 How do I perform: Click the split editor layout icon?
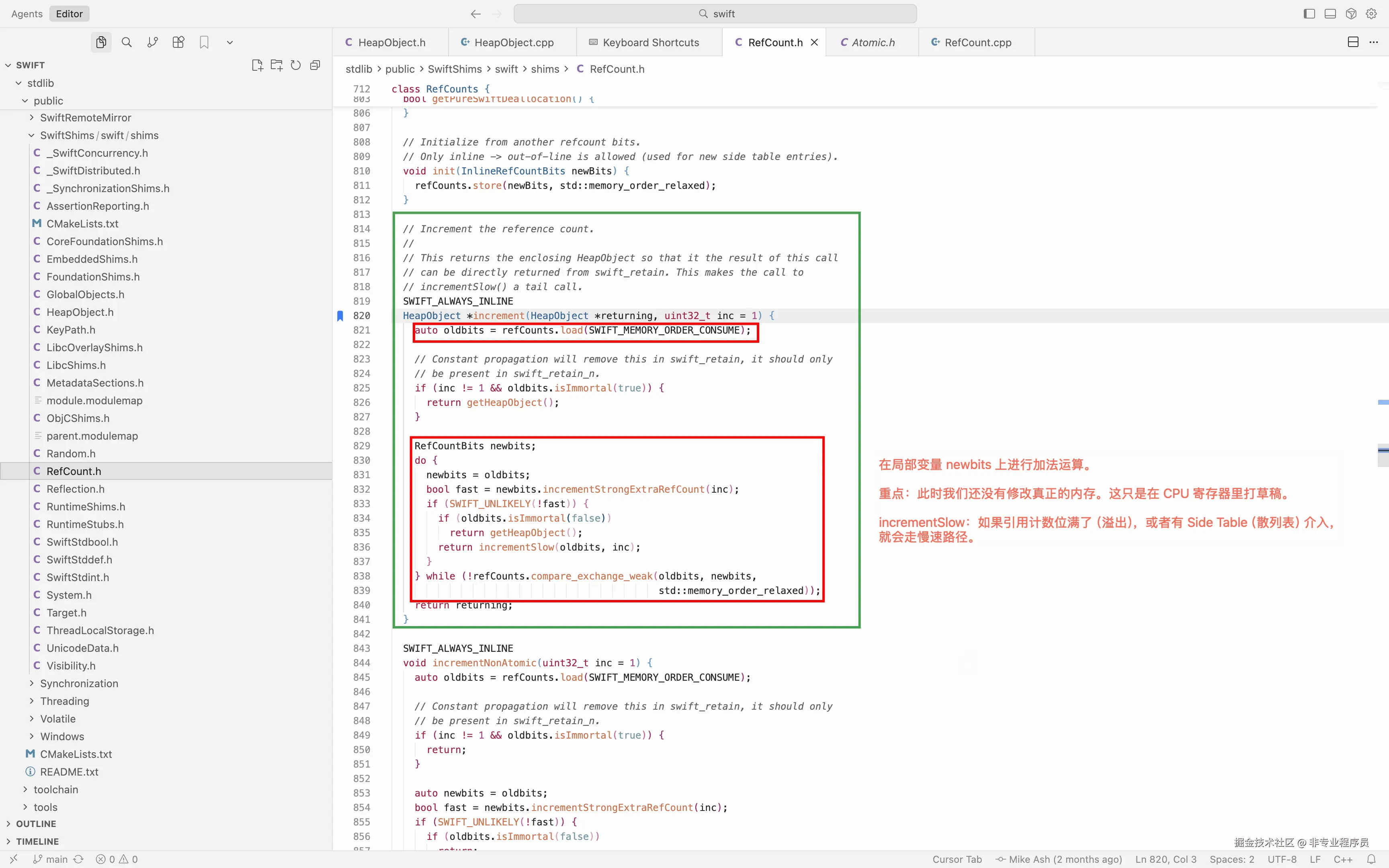coord(1353,43)
